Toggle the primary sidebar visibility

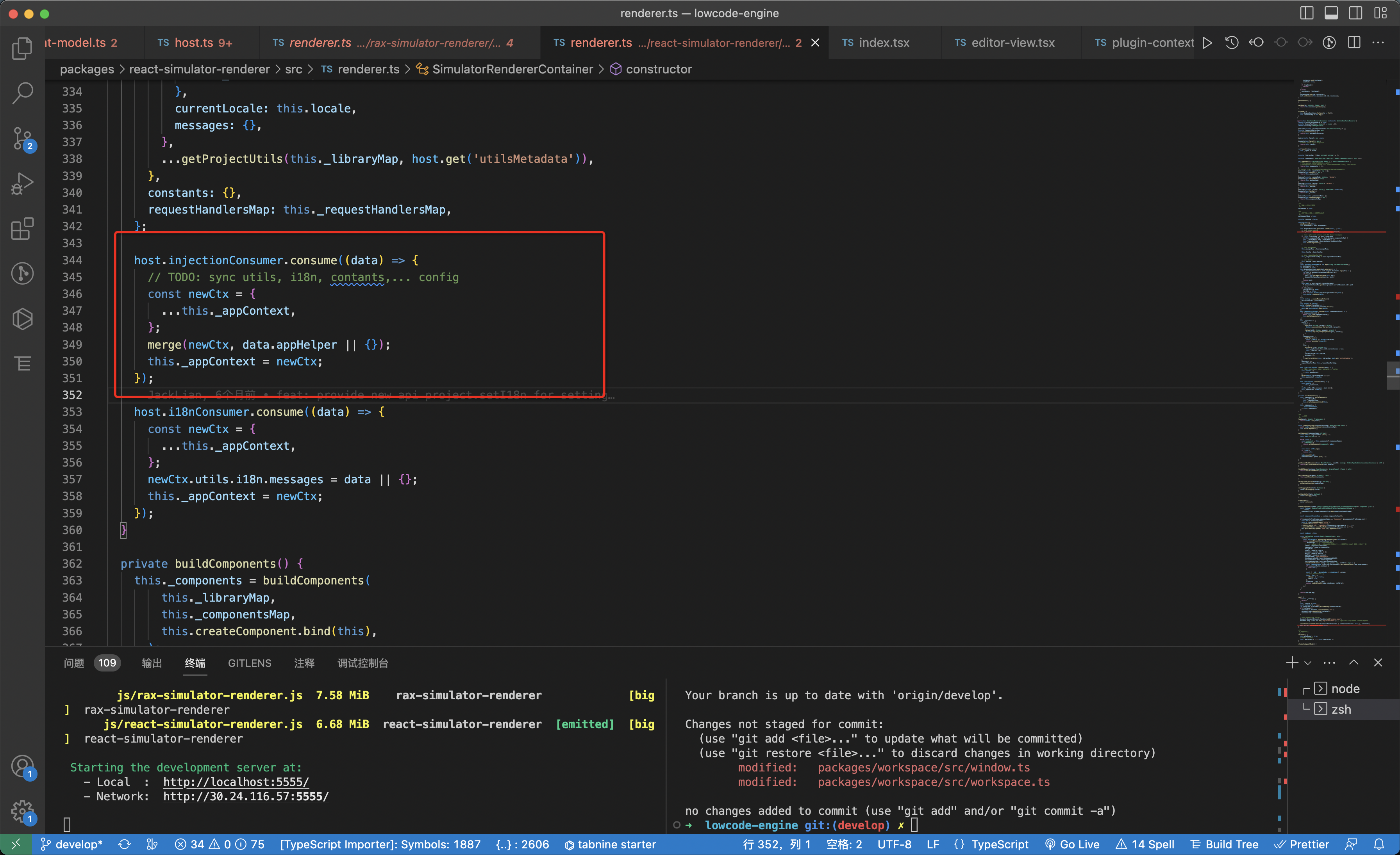(1307, 12)
